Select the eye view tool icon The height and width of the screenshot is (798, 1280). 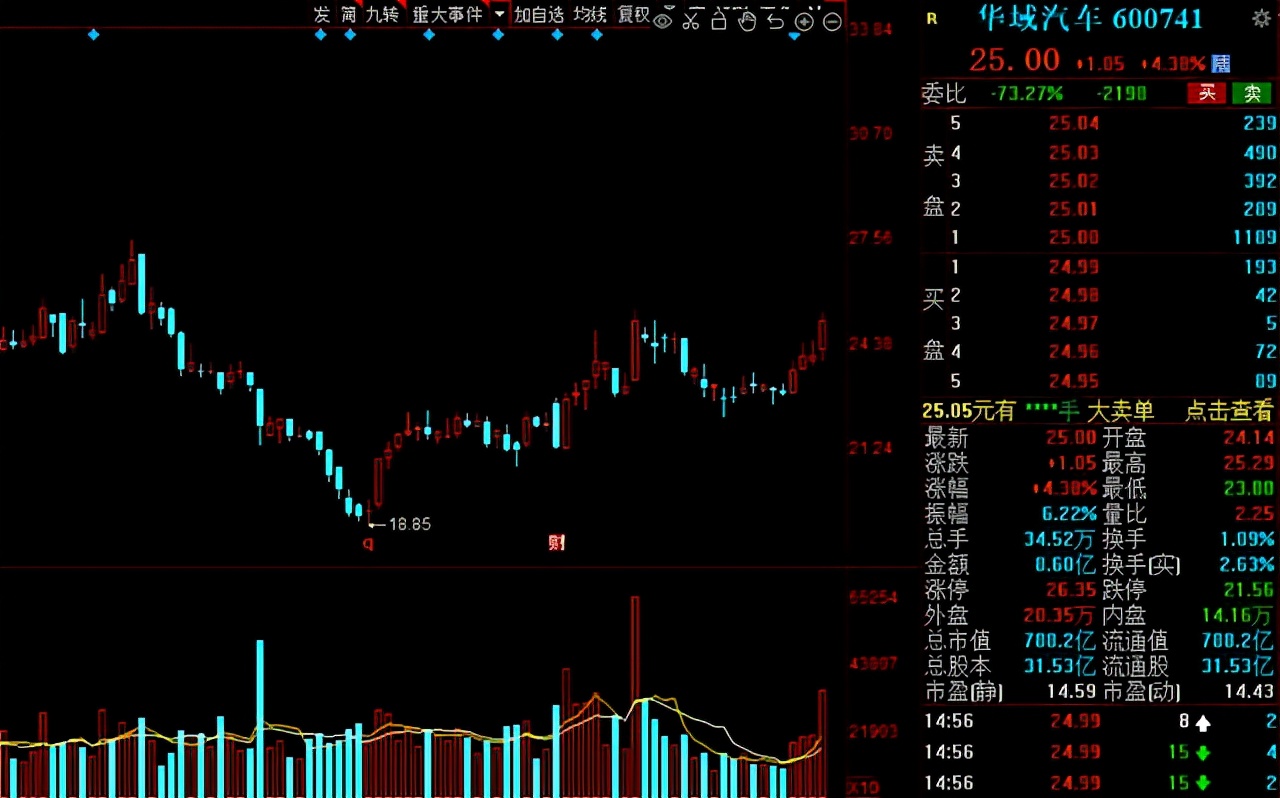tap(663, 20)
